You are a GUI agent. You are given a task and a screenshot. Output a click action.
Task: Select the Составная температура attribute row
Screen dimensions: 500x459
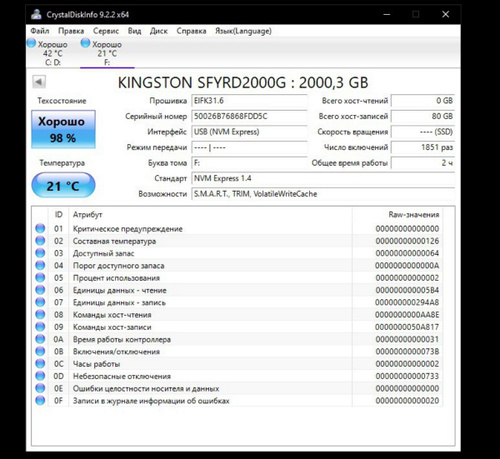(x=237, y=241)
